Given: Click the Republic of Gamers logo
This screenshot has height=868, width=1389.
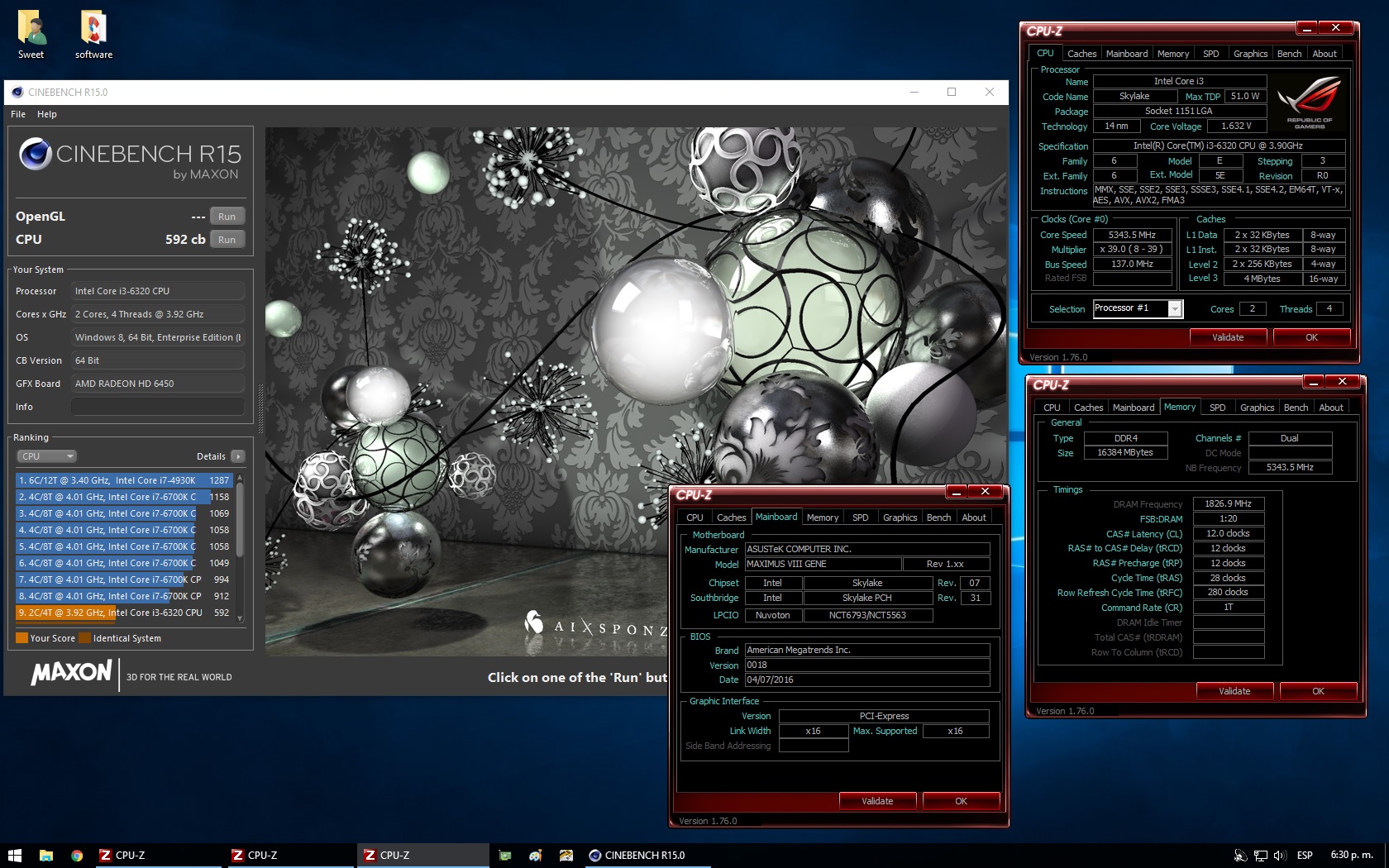Looking at the screenshot, I should 1309,103.
